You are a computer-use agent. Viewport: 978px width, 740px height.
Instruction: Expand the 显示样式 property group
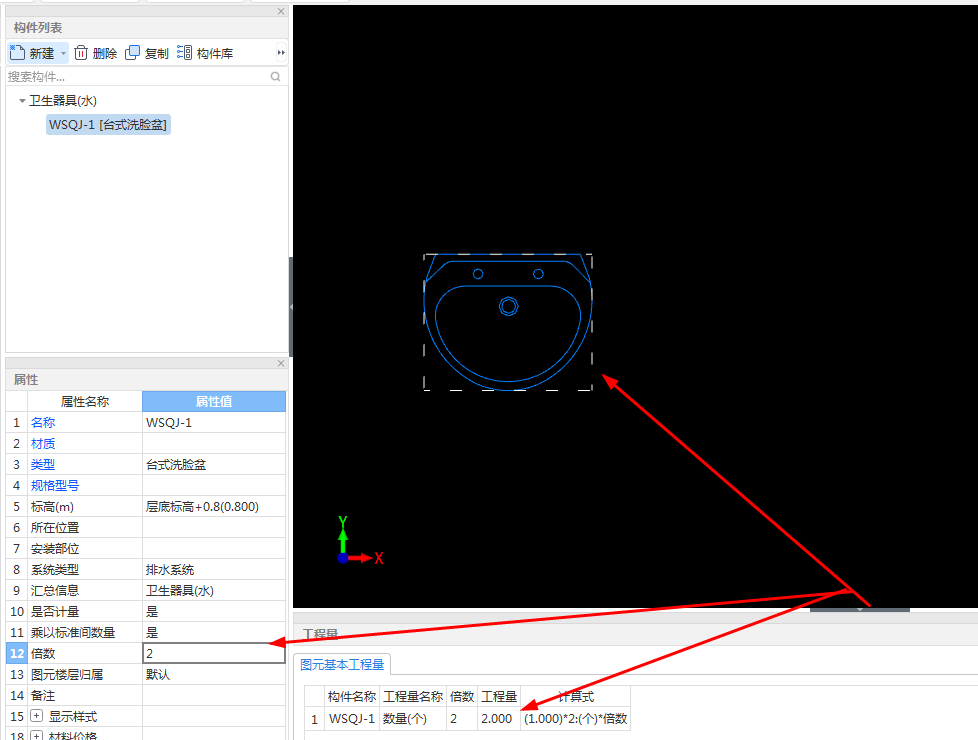click(x=37, y=716)
